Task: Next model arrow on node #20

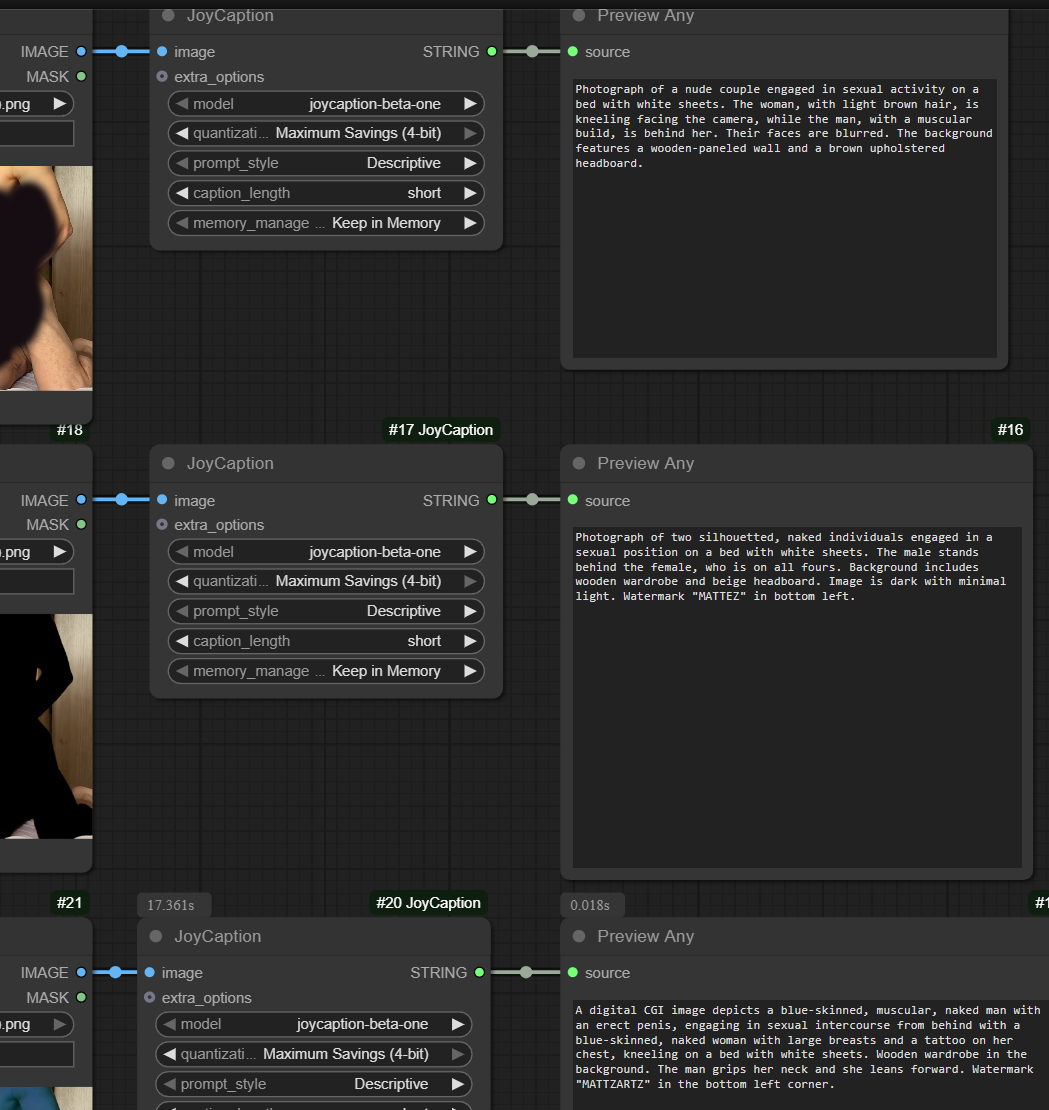Action: (457, 1024)
